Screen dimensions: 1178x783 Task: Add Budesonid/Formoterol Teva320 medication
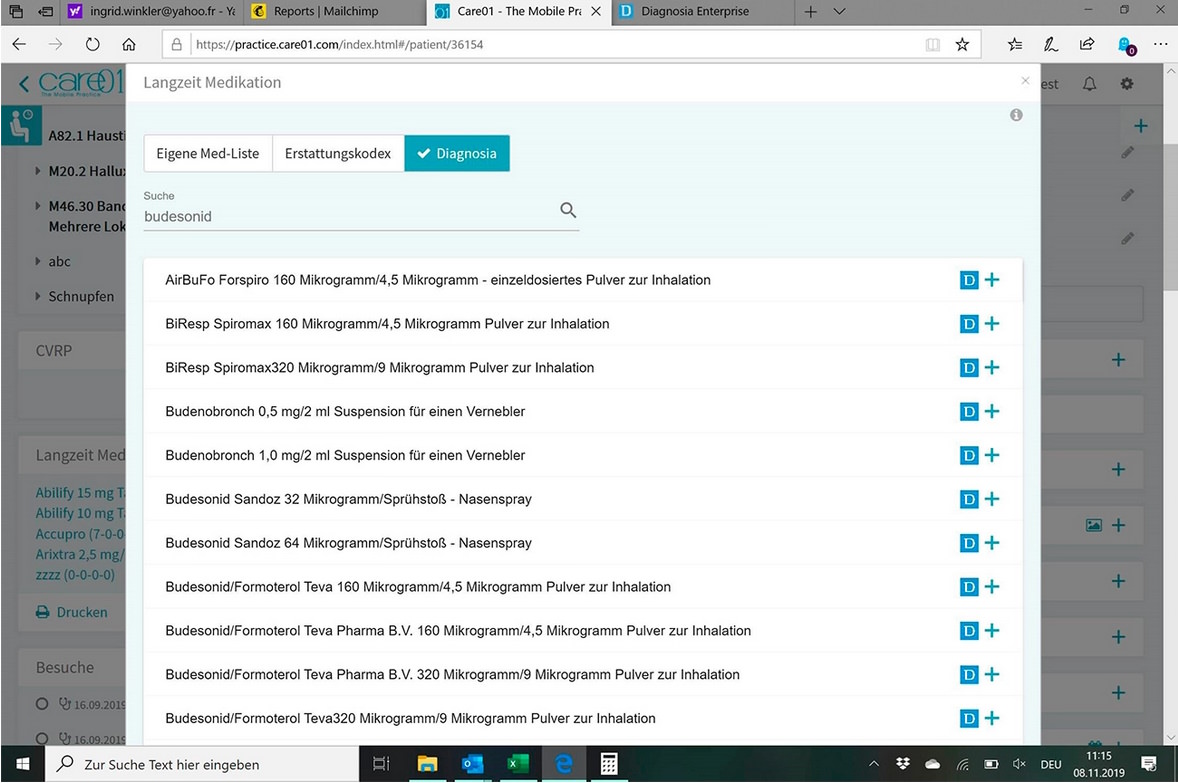click(x=992, y=718)
